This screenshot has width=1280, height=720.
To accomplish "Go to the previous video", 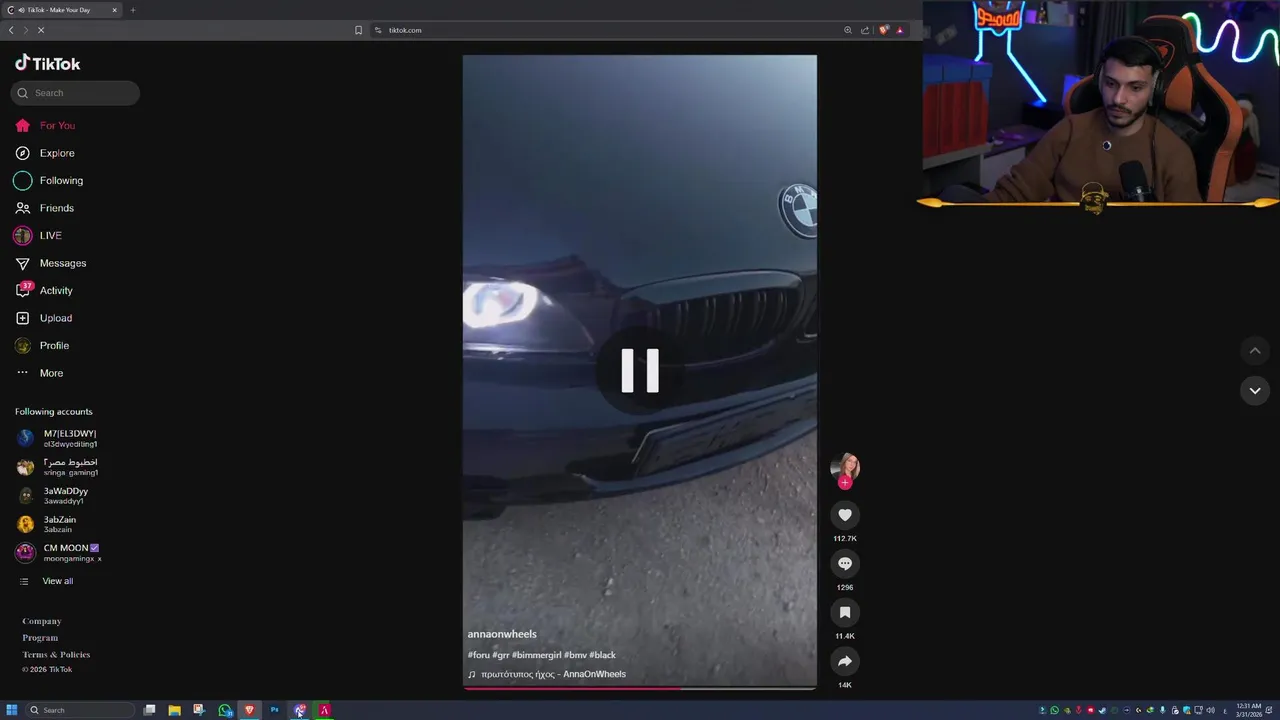I will click(x=1255, y=351).
